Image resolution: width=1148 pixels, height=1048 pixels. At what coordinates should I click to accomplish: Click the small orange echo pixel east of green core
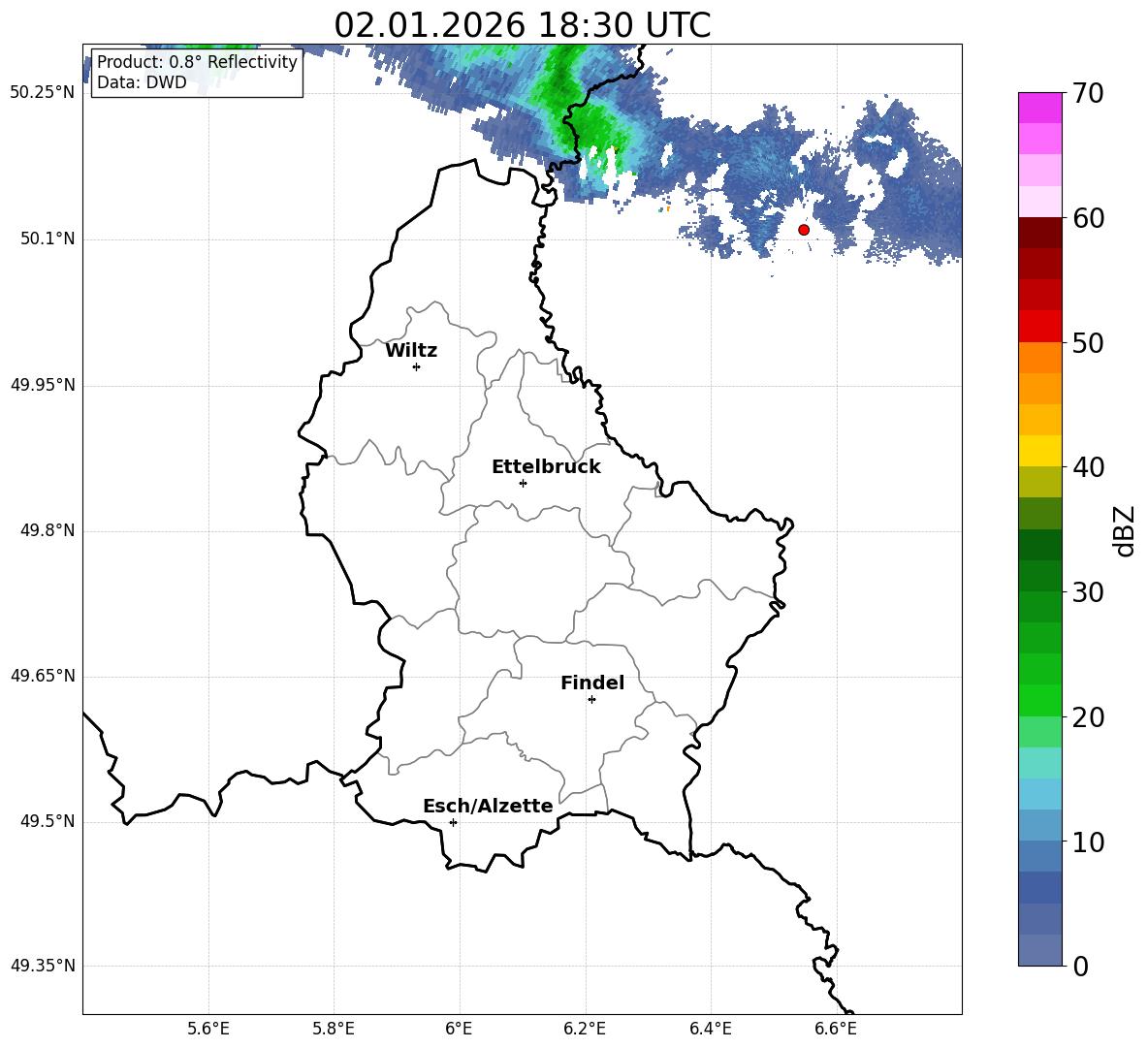[668, 209]
